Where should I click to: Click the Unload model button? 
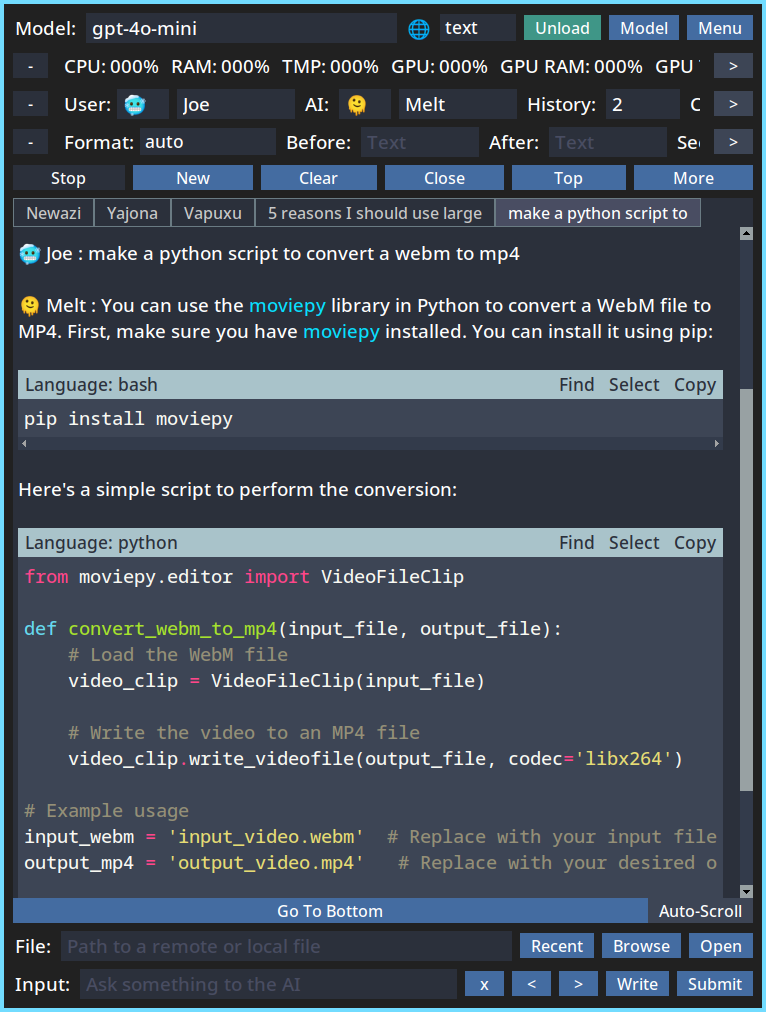(562, 28)
